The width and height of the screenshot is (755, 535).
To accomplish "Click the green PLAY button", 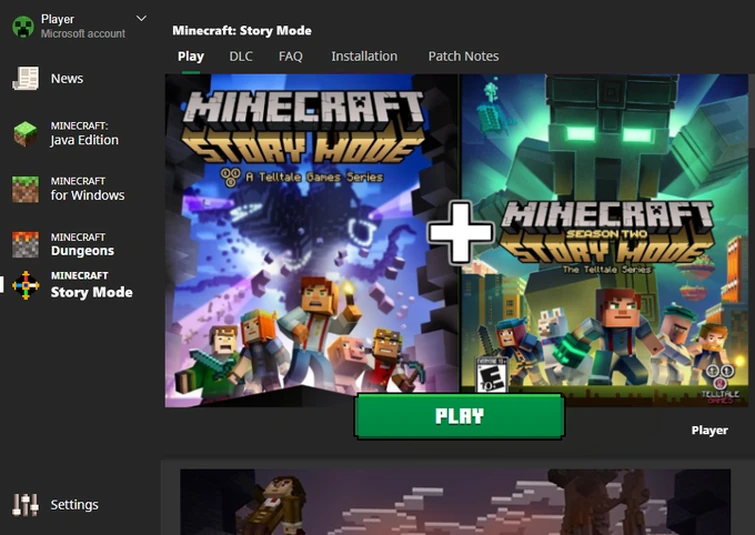I will (459, 416).
